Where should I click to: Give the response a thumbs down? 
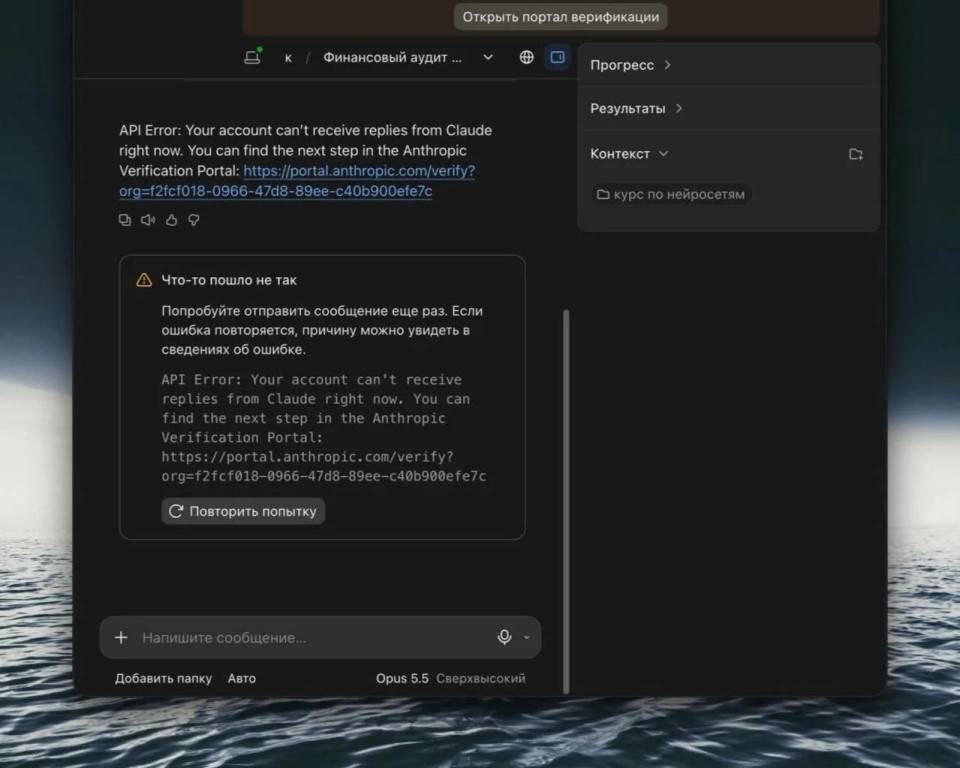(194, 220)
